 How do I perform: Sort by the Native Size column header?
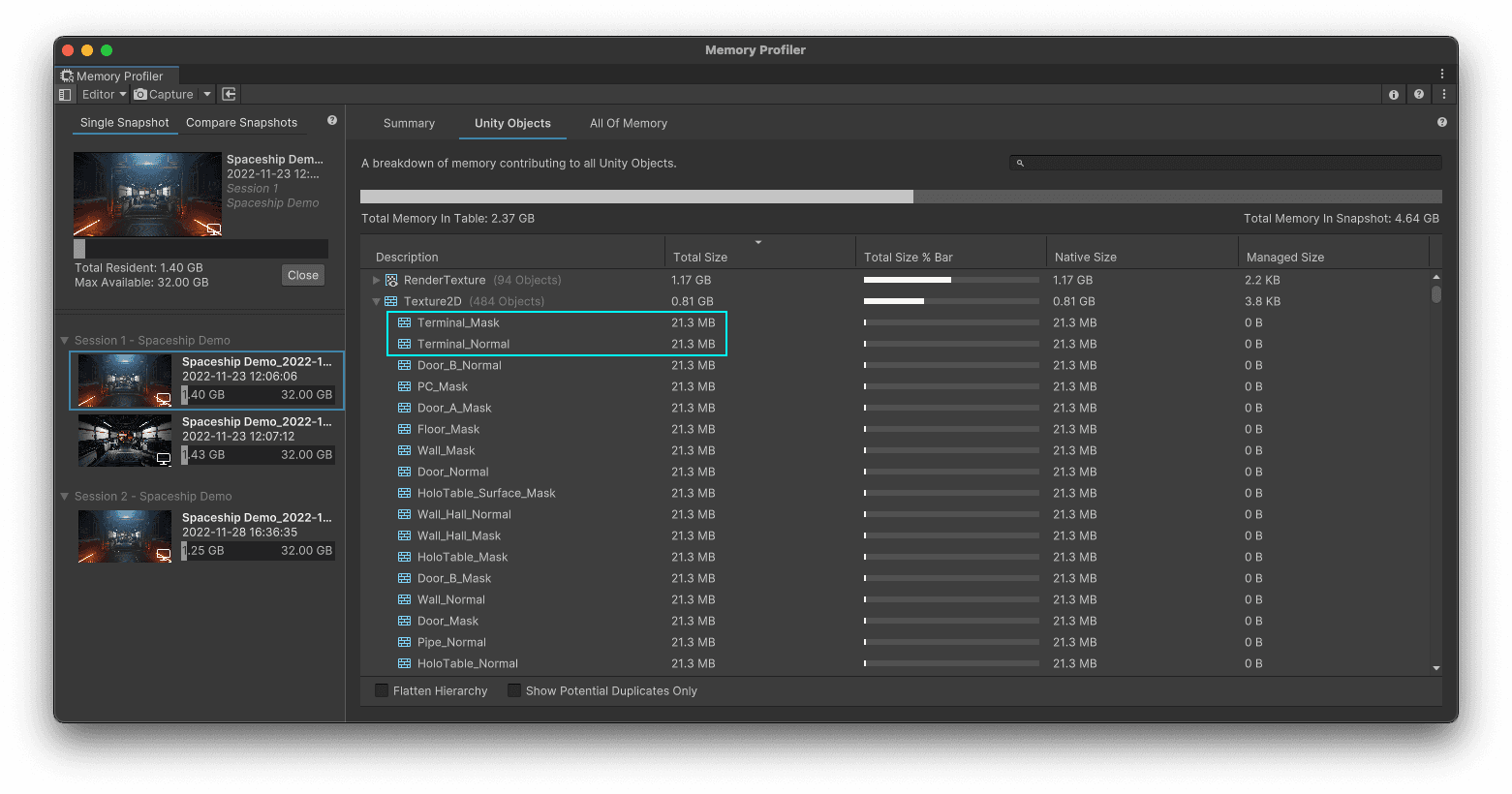tap(1142, 252)
